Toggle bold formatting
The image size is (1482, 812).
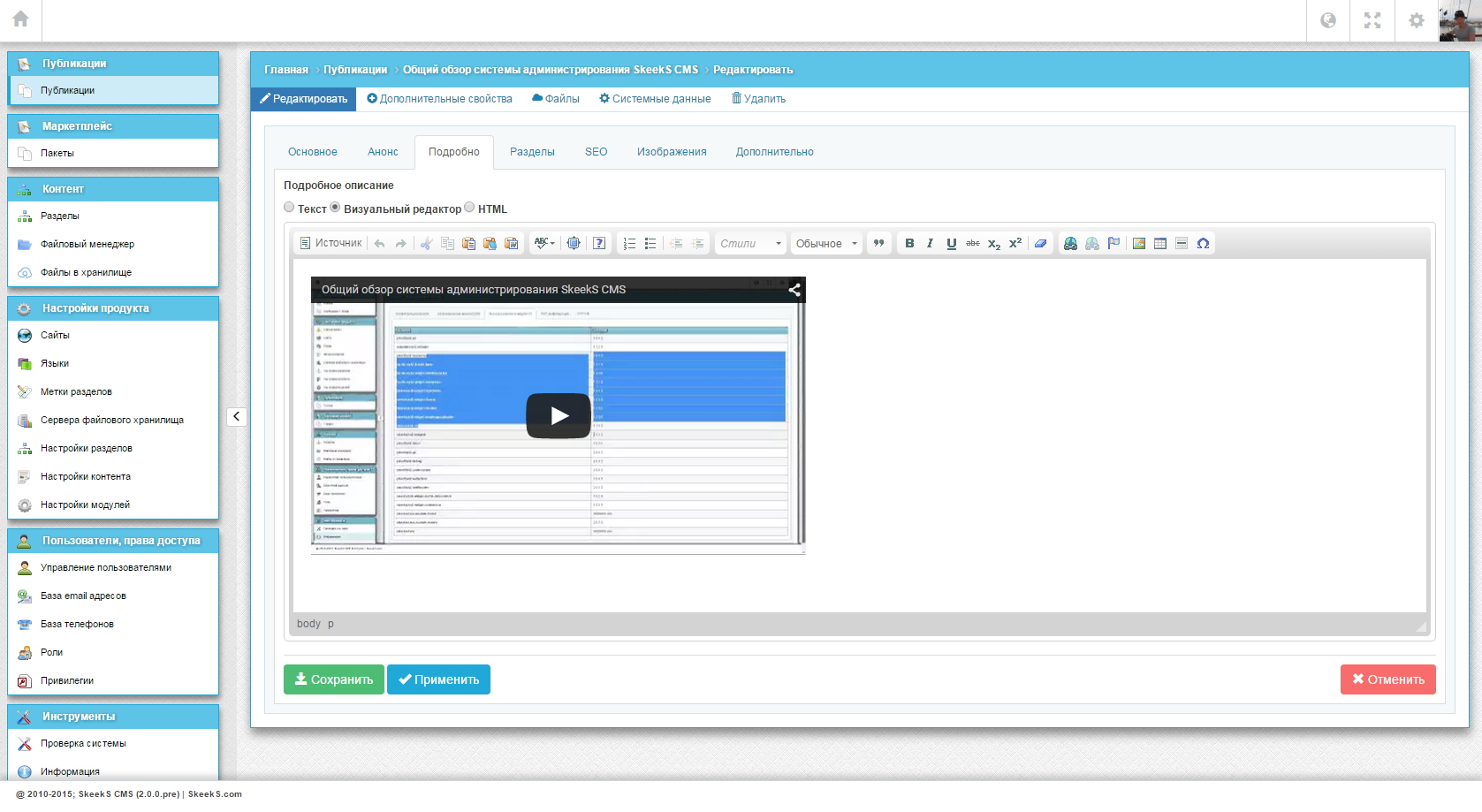909,243
